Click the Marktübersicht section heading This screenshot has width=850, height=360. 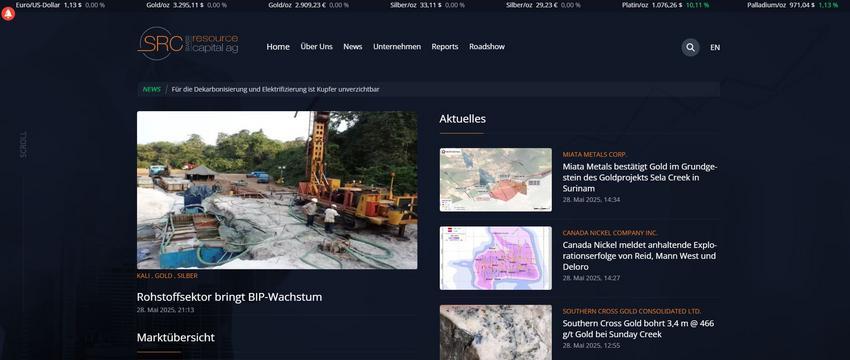(176, 337)
